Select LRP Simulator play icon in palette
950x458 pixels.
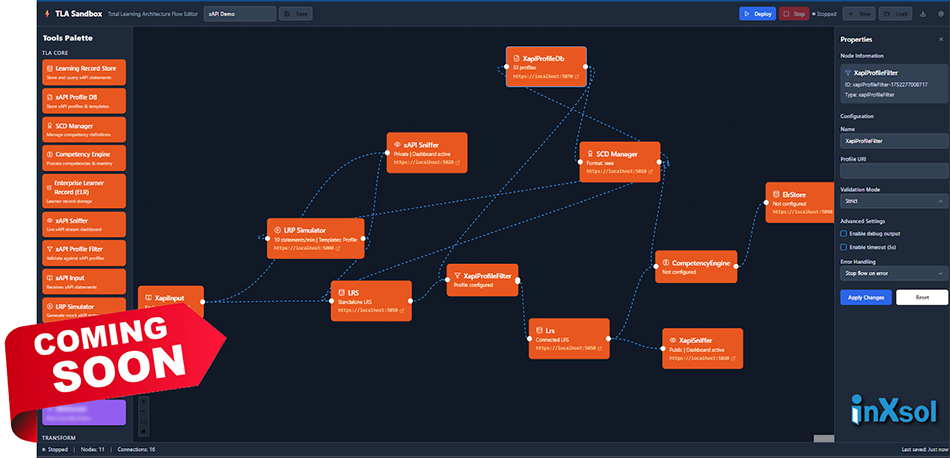tap(50, 307)
